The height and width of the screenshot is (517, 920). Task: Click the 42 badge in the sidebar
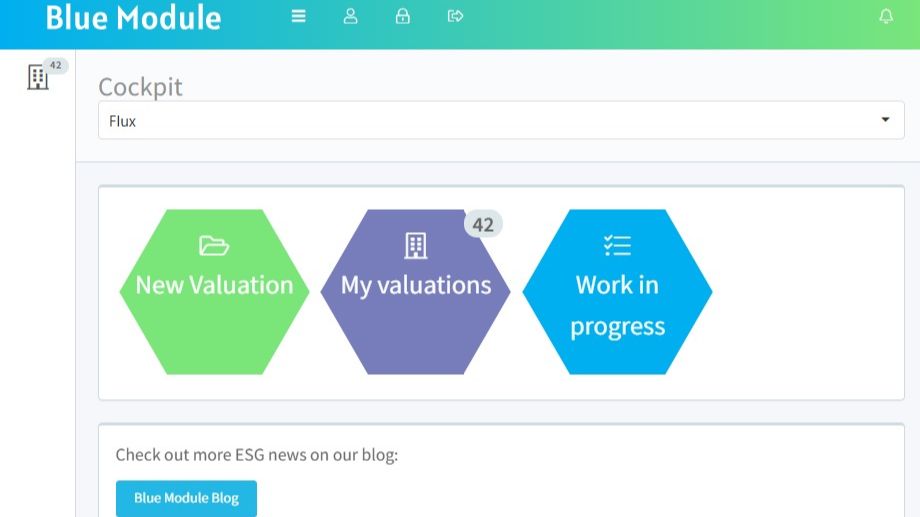tap(56, 65)
